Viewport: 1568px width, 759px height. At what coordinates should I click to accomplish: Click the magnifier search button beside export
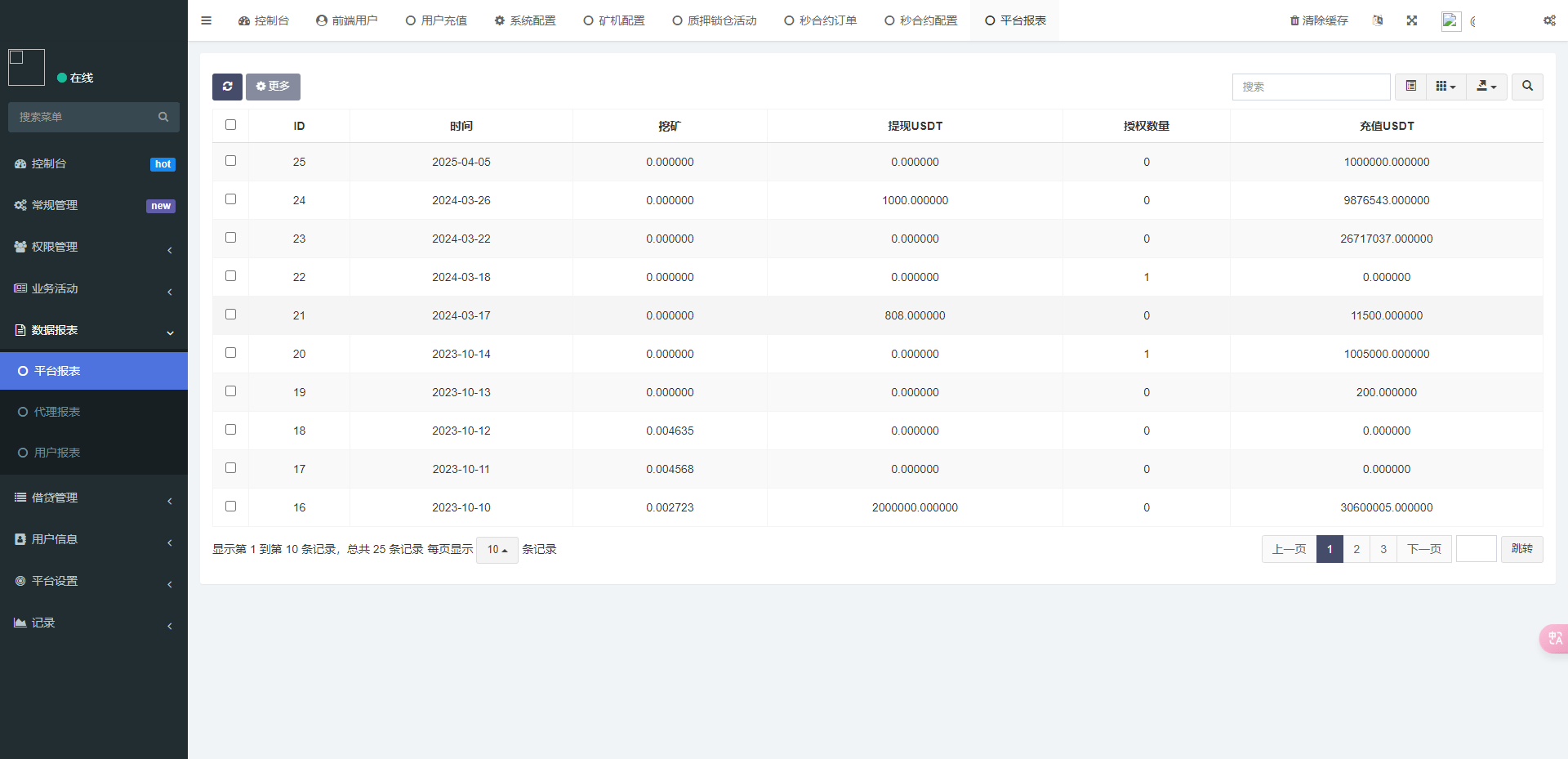point(1526,87)
